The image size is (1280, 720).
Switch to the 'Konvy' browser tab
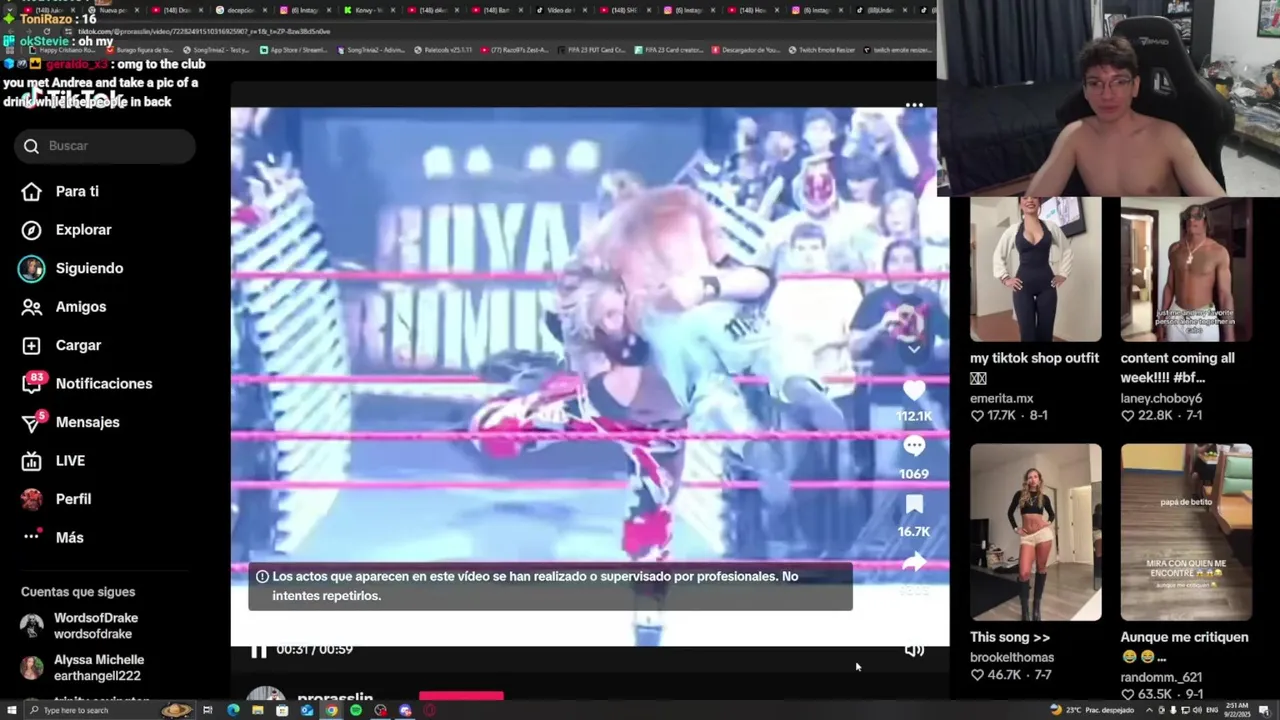[368, 10]
